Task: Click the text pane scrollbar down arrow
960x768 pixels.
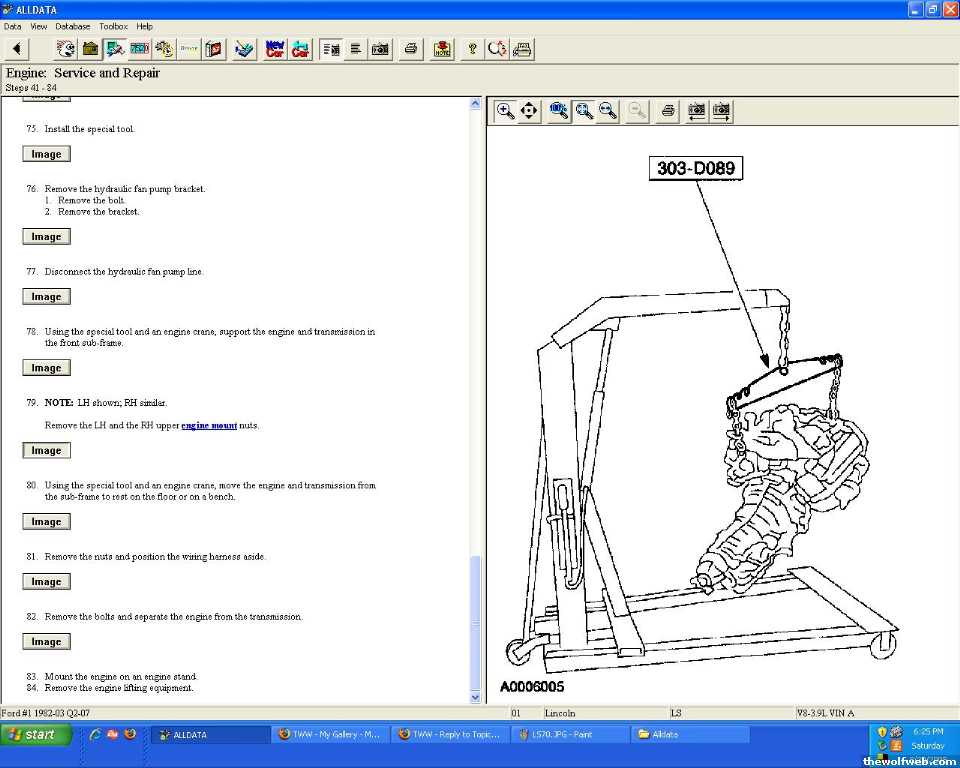Action: 475,697
